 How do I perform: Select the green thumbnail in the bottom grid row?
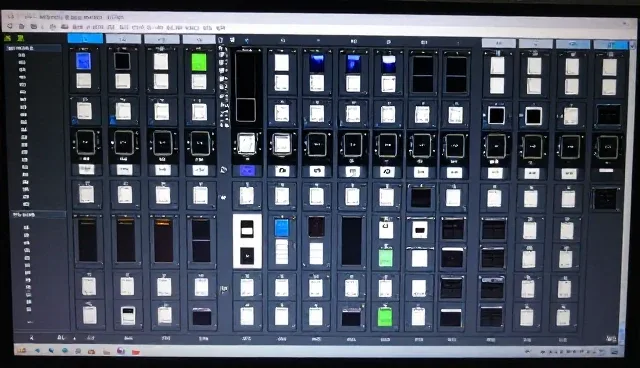tap(384, 317)
